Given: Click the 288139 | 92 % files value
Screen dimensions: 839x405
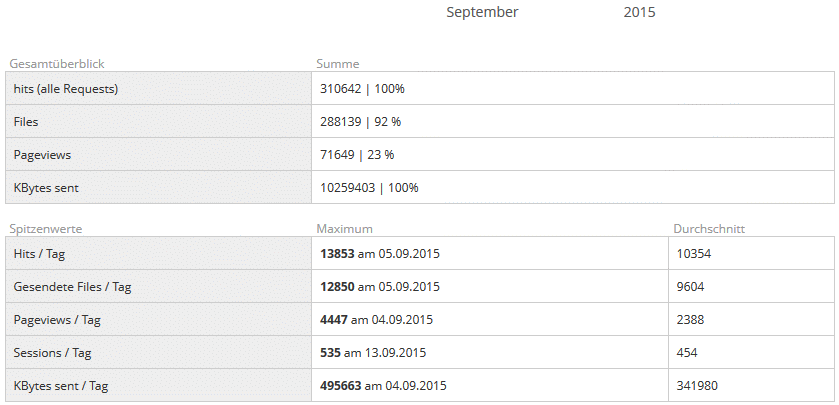Looking at the screenshot, I should 360,122.
